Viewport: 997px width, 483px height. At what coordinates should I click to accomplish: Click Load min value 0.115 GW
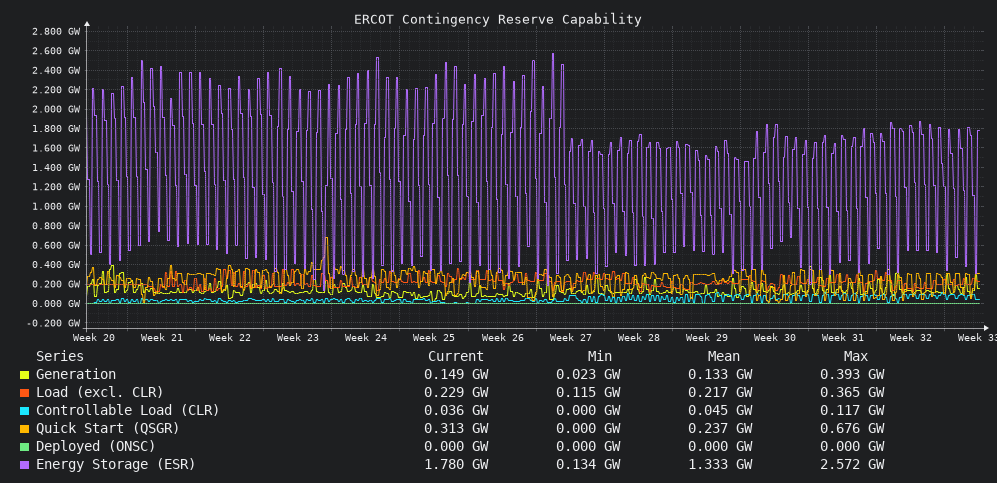(x=588, y=392)
